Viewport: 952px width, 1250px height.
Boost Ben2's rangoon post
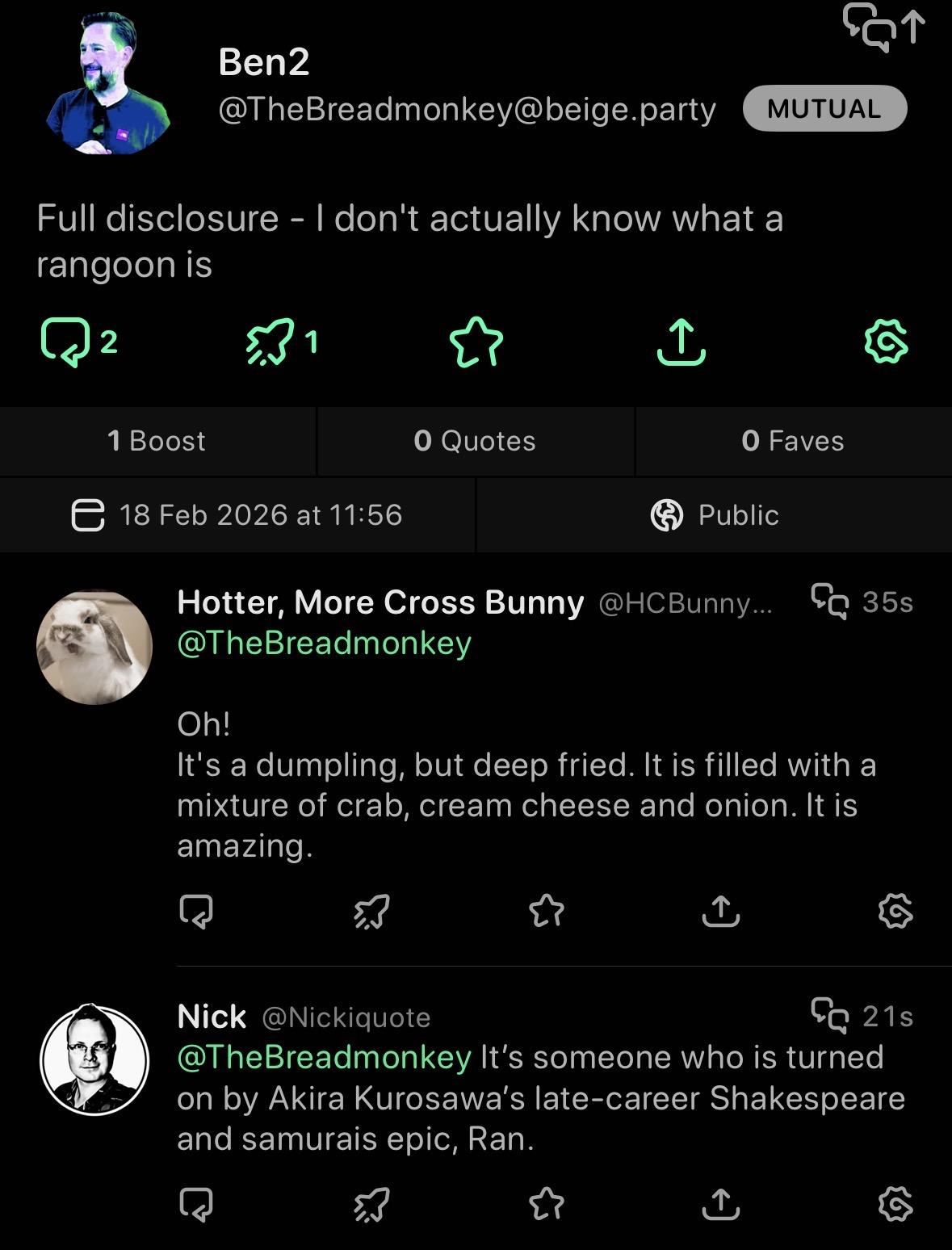tap(269, 342)
